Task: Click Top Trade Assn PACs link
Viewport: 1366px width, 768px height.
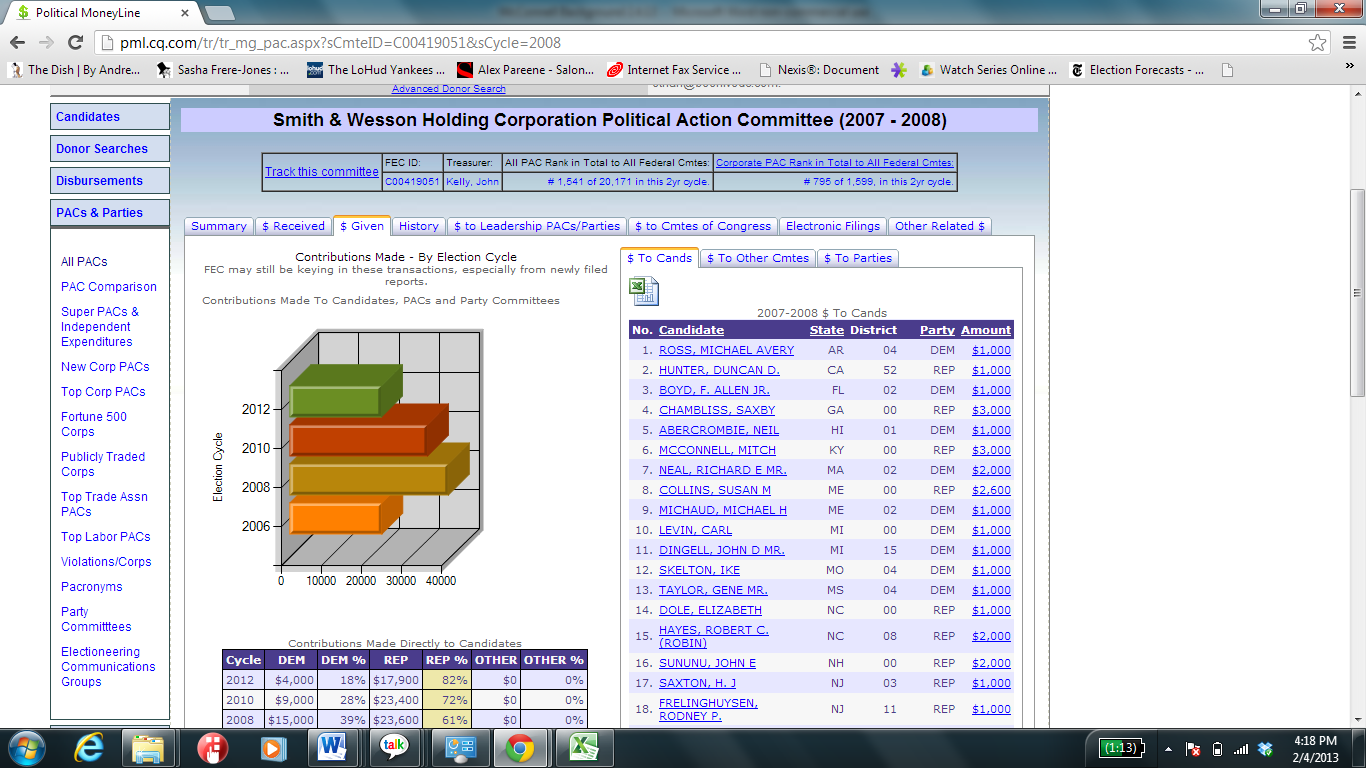Action: 104,504
